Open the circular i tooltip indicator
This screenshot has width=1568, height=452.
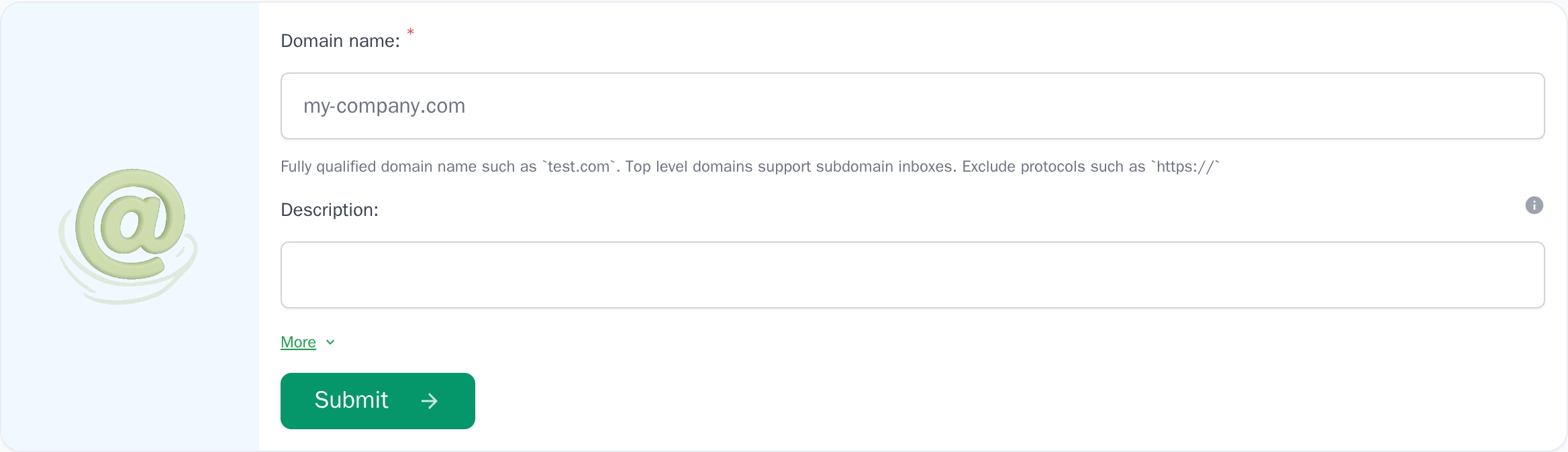[1535, 205]
